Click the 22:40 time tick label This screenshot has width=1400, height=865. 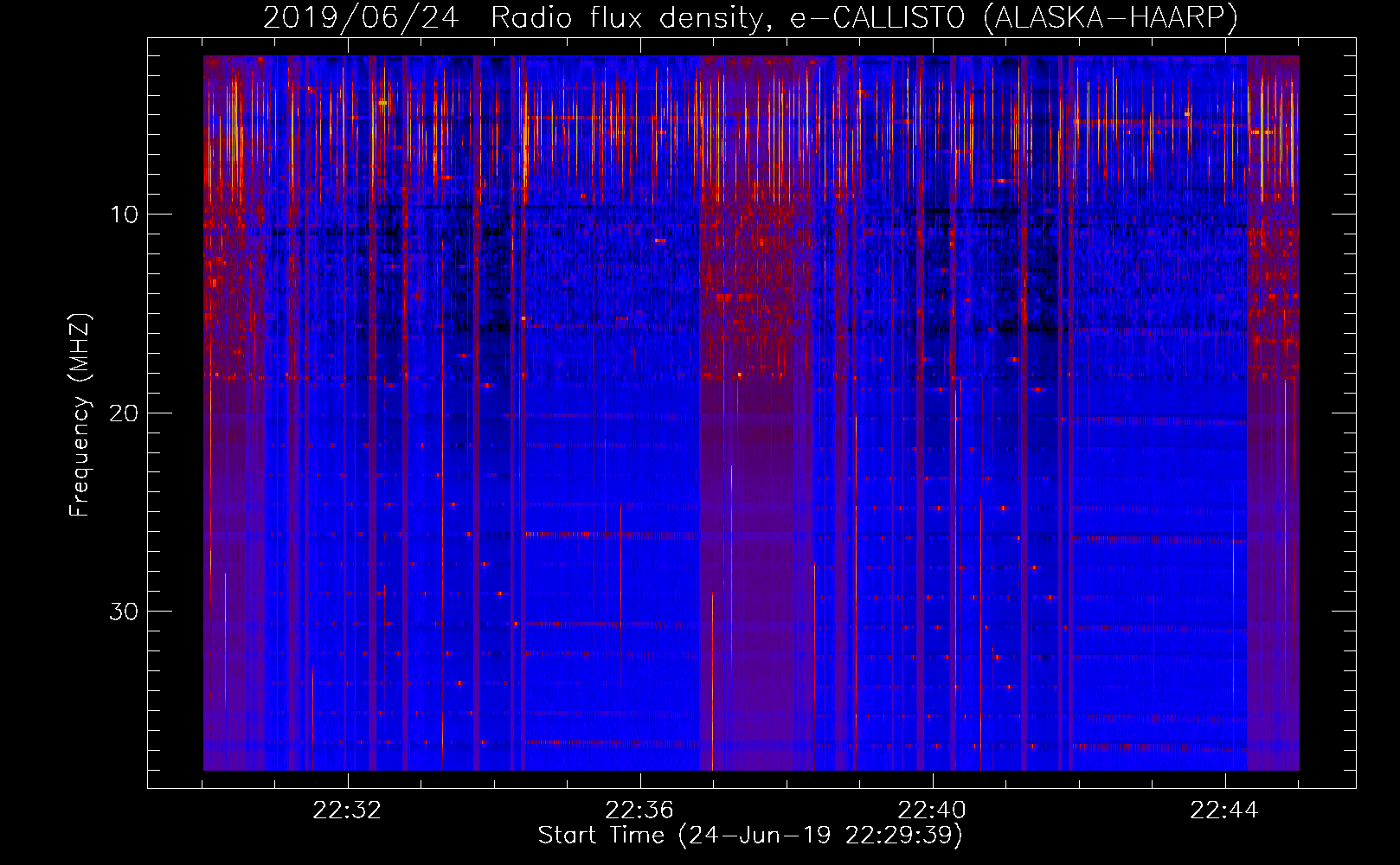[932, 811]
